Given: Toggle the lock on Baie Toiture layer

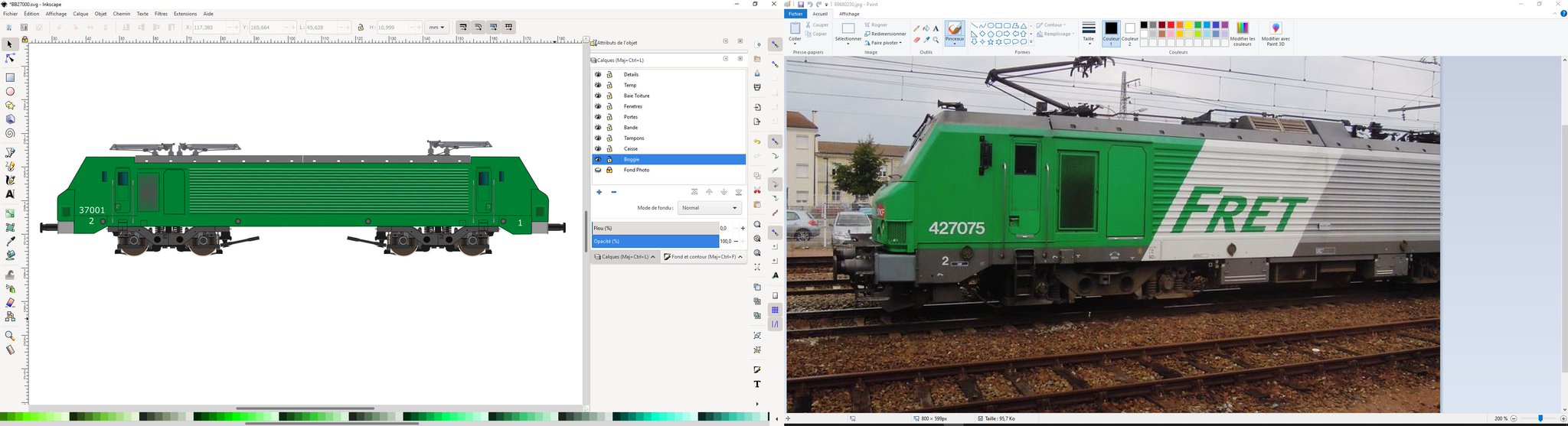Looking at the screenshot, I should click(609, 96).
